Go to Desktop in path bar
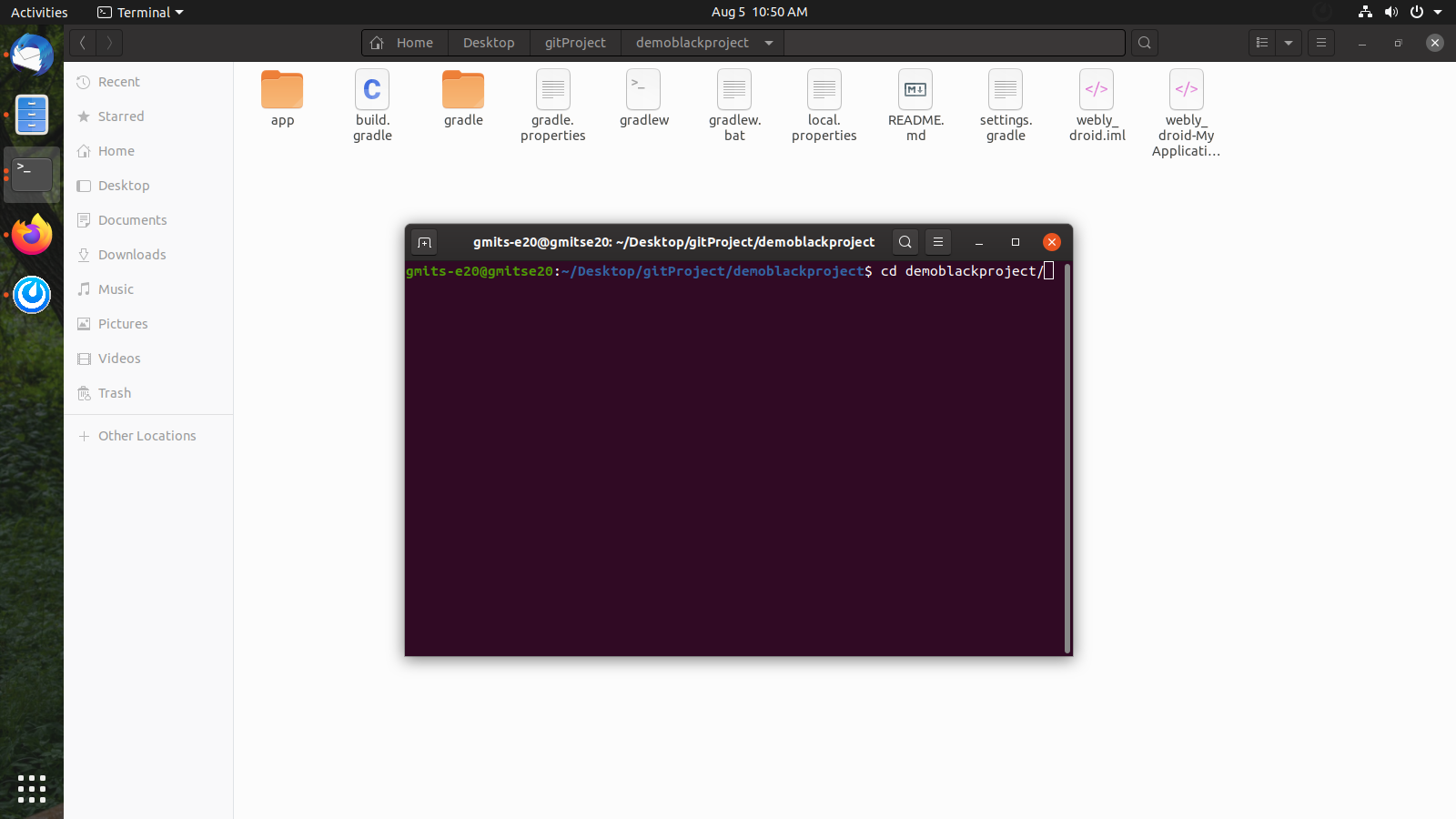This screenshot has height=819, width=1456. tap(489, 43)
